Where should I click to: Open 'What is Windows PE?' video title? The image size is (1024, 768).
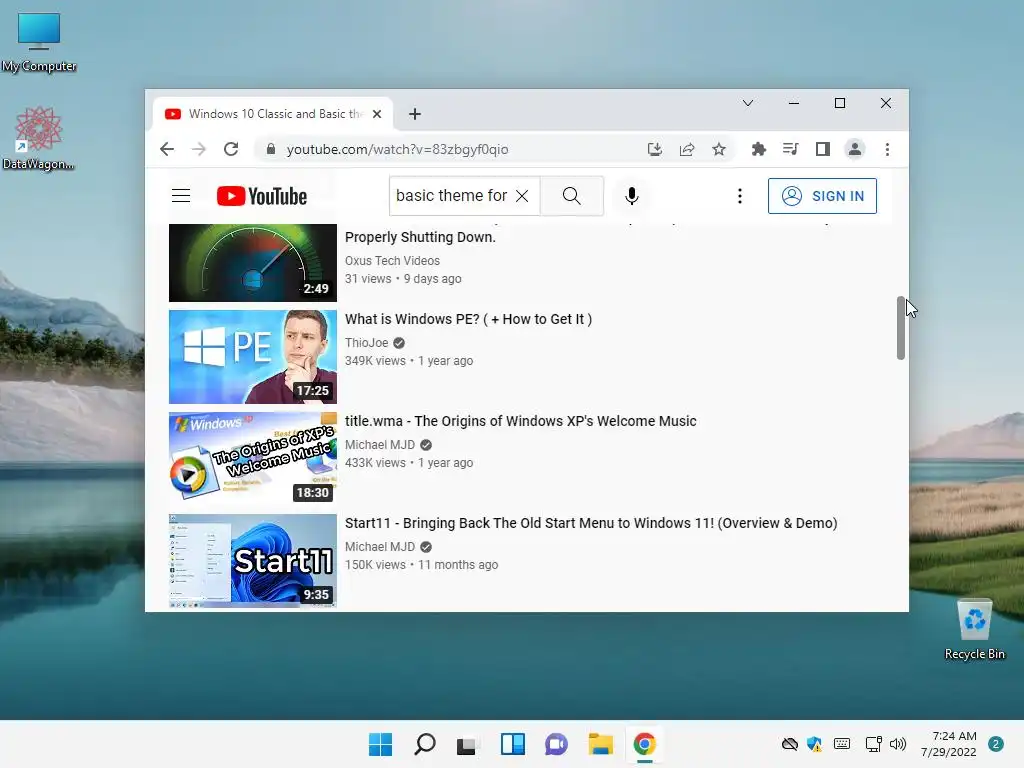468,319
